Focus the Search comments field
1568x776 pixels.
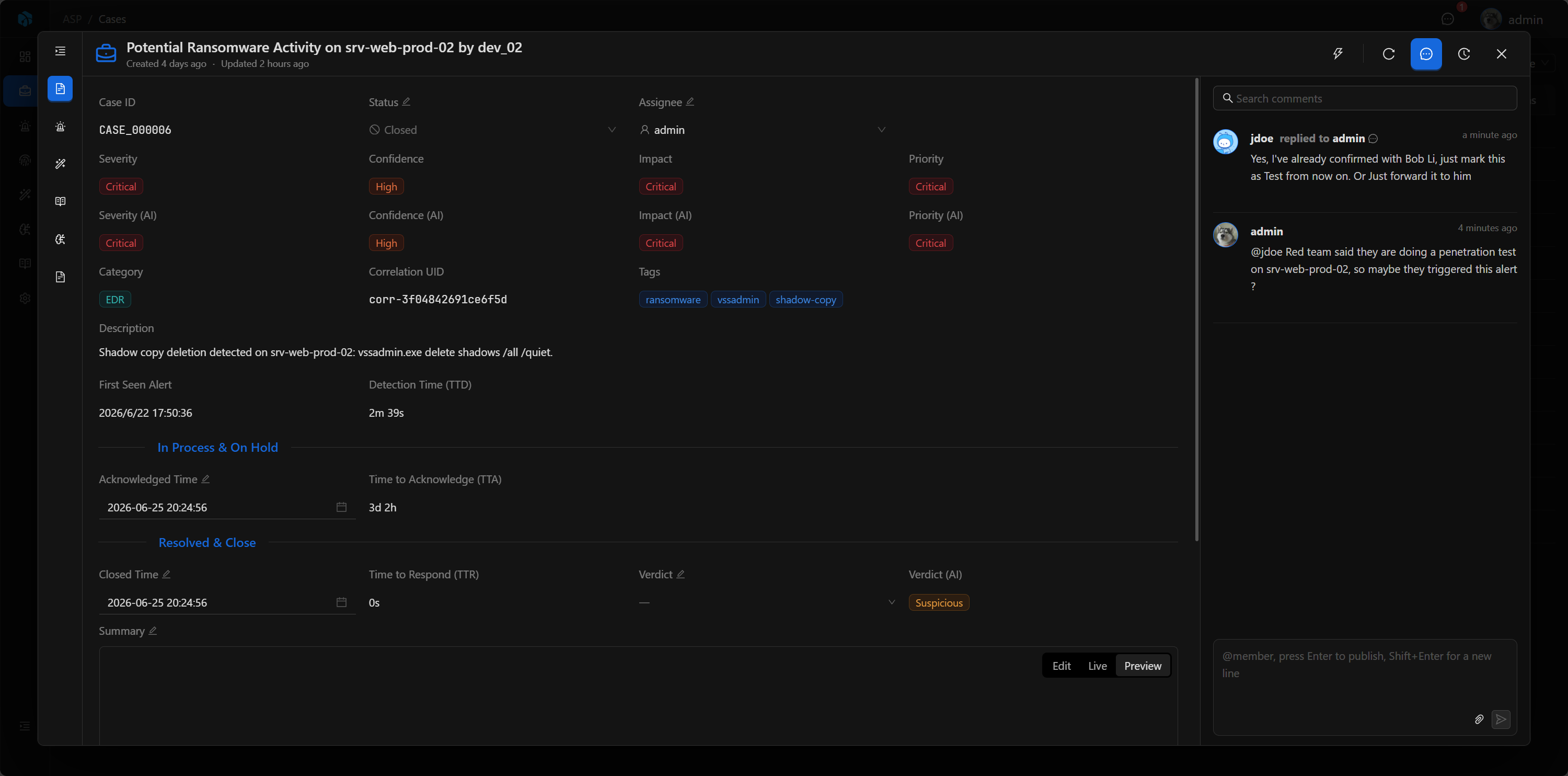coord(1365,98)
